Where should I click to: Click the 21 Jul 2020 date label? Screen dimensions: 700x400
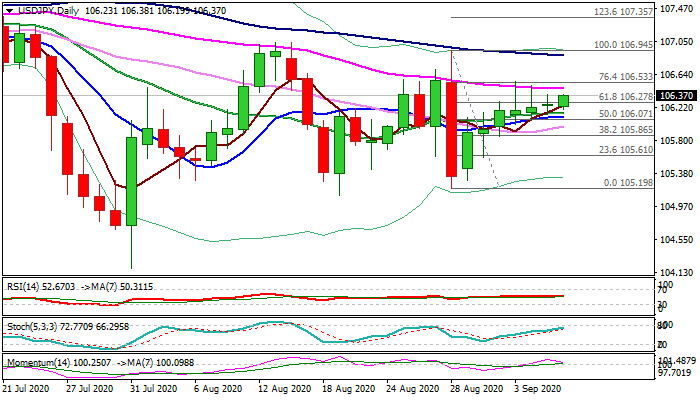[26, 389]
